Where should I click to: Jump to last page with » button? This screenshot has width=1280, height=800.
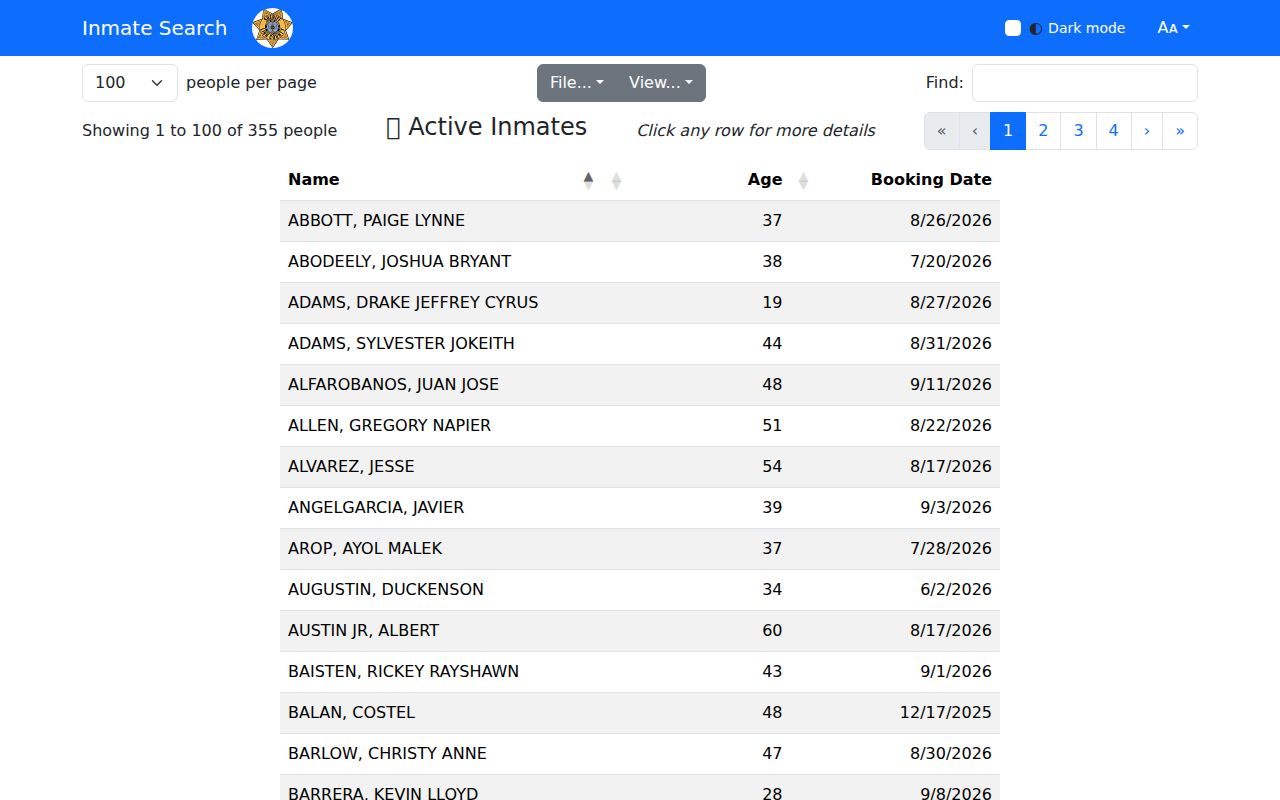click(x=1180, y=131)
